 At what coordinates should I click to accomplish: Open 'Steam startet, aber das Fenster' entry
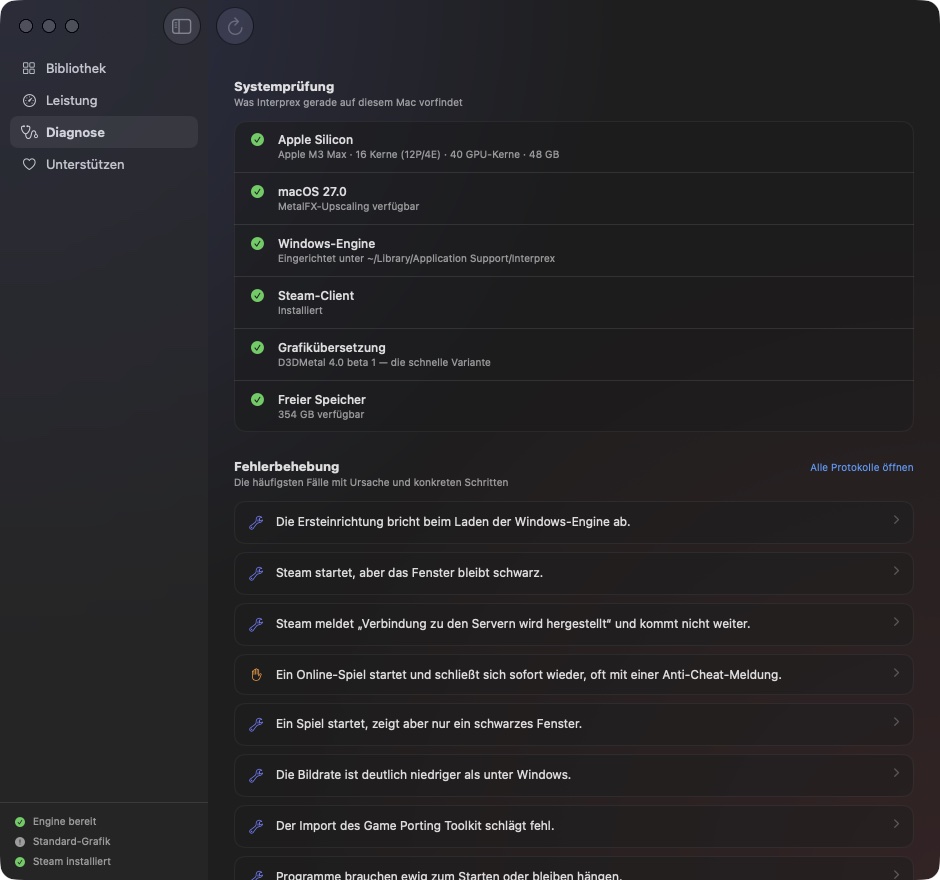coord(573,574)
